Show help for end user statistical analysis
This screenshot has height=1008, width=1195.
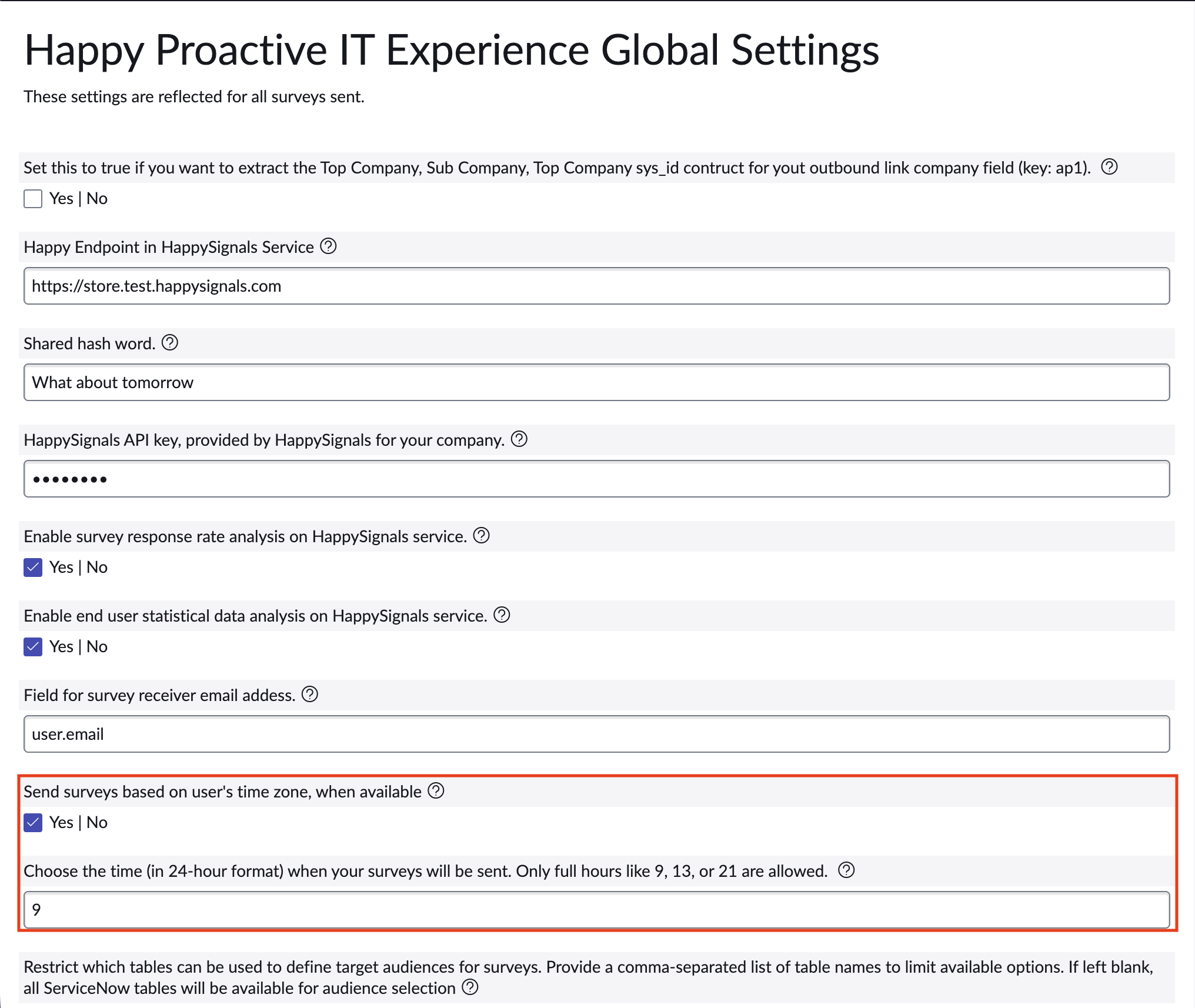[x=502, y=615]
